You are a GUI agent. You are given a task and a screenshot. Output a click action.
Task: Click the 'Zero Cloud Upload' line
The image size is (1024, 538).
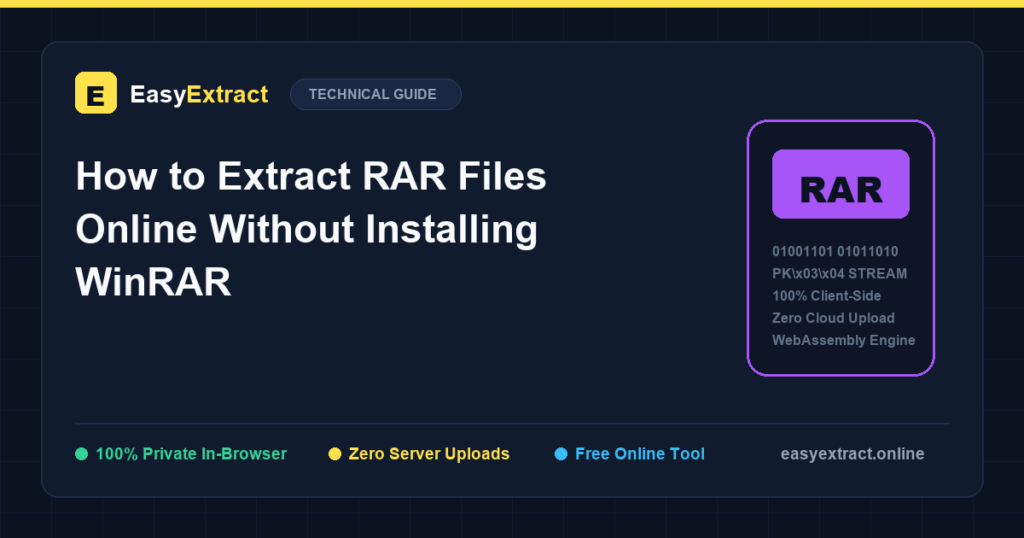pyautogui.click(x=833, y=318)
